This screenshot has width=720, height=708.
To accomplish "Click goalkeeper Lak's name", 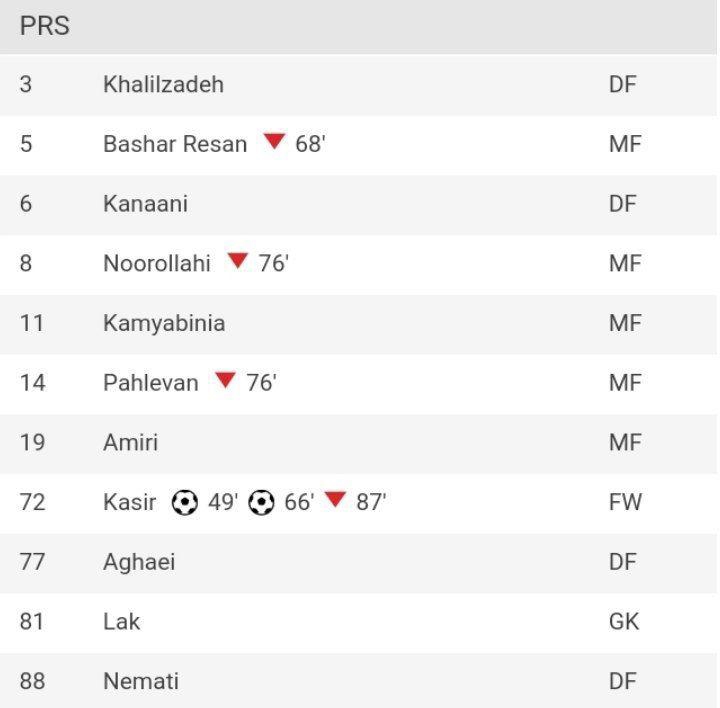I will (x=121, y=621).
